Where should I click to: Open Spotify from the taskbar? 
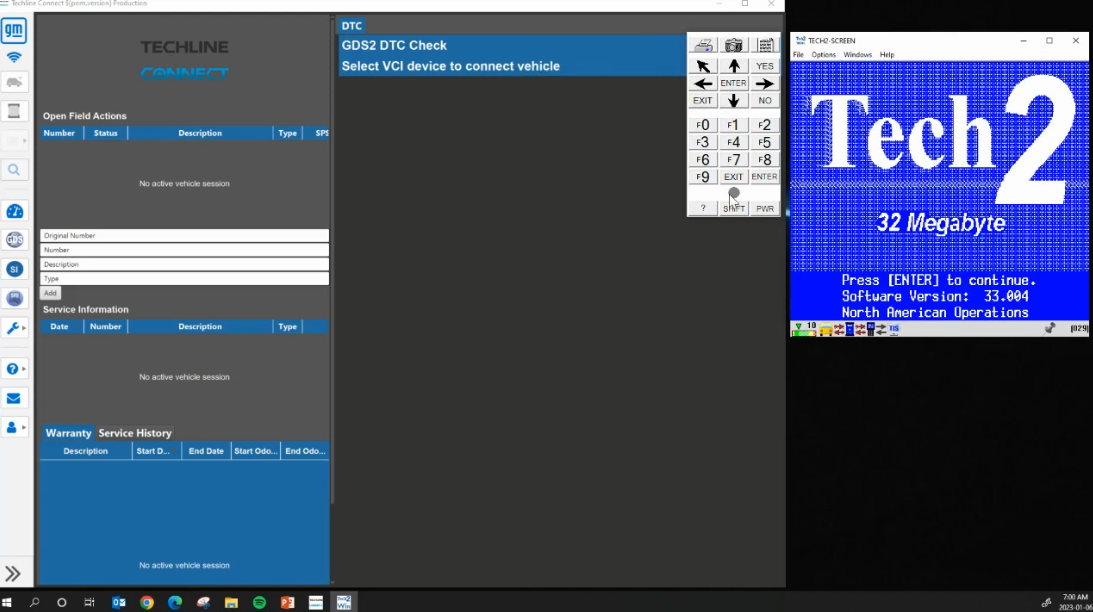click(x=259, y=602)
